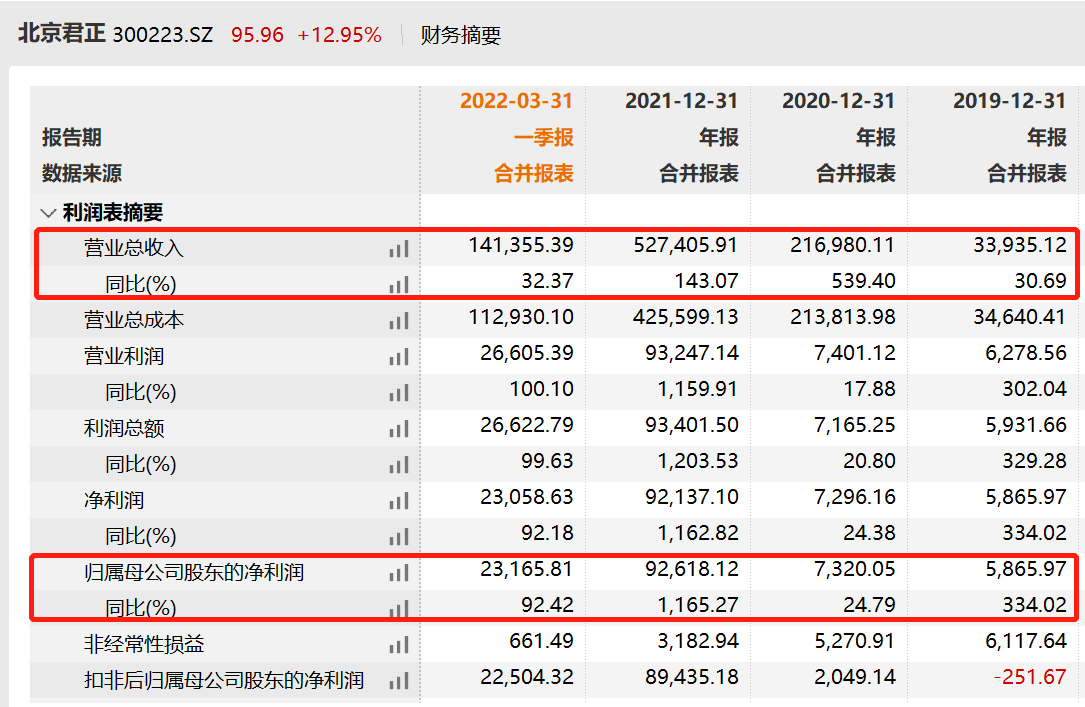This screenshot has width=1085, height=707.
Task: Click the negative red value -251.67
Action: 1030,677
